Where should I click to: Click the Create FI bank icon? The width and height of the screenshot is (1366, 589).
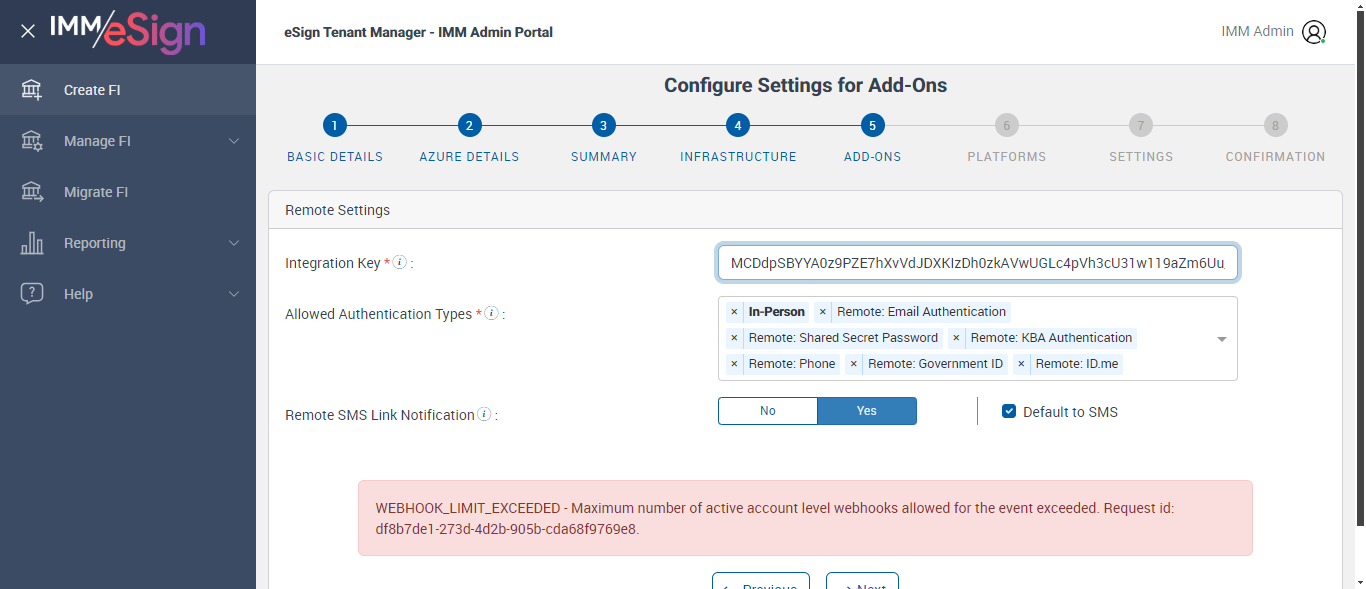32,90
